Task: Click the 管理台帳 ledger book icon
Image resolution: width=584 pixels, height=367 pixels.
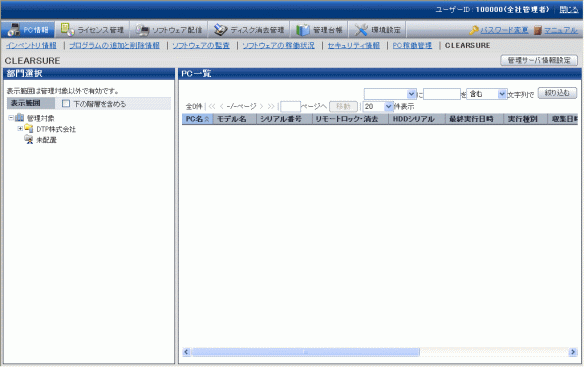Action: click(303, 30)
